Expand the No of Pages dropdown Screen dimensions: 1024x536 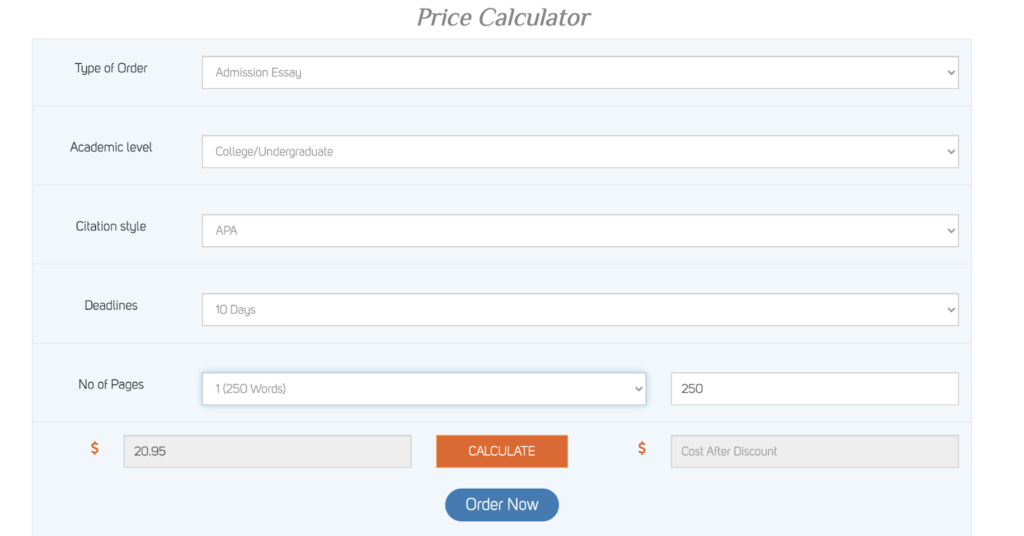point(424,388)
